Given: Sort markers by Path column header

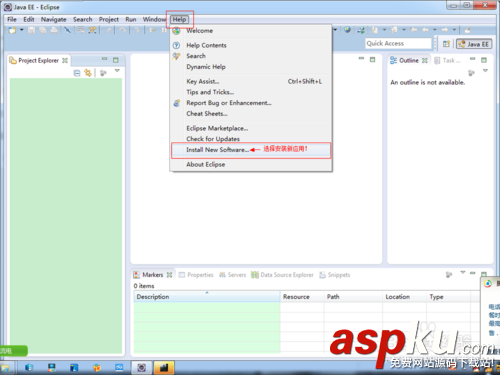Looking at the screenshot, I should pos(353,297).
